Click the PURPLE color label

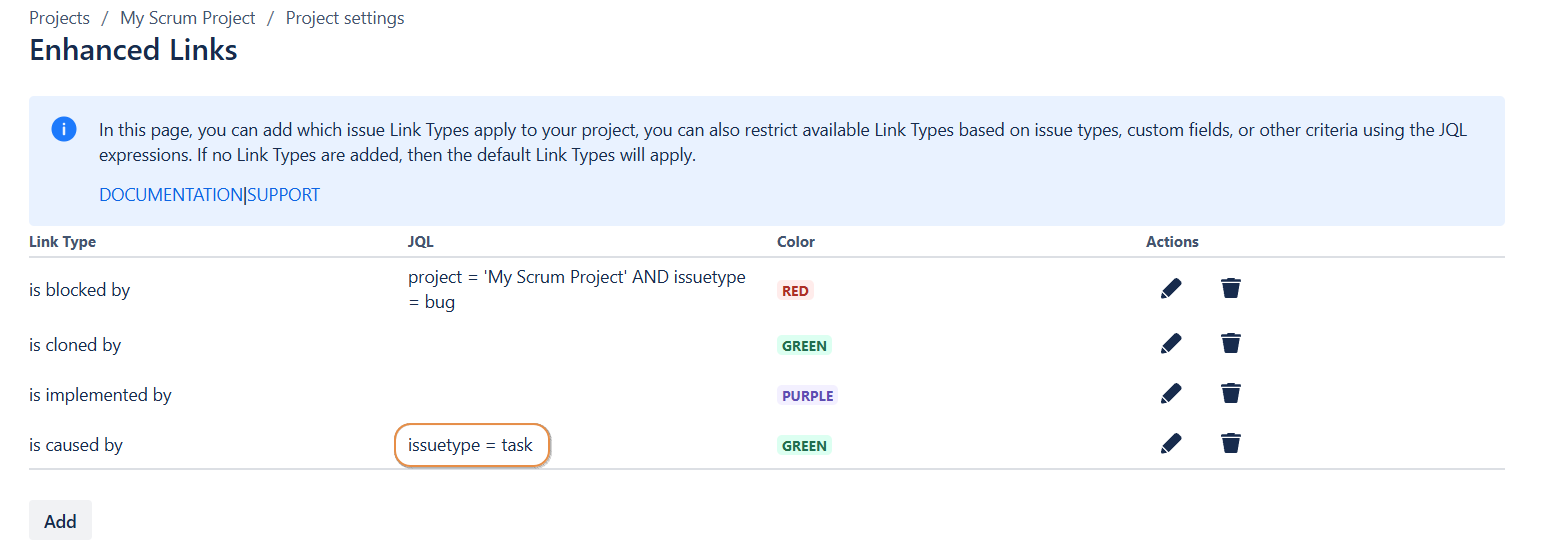807,396
